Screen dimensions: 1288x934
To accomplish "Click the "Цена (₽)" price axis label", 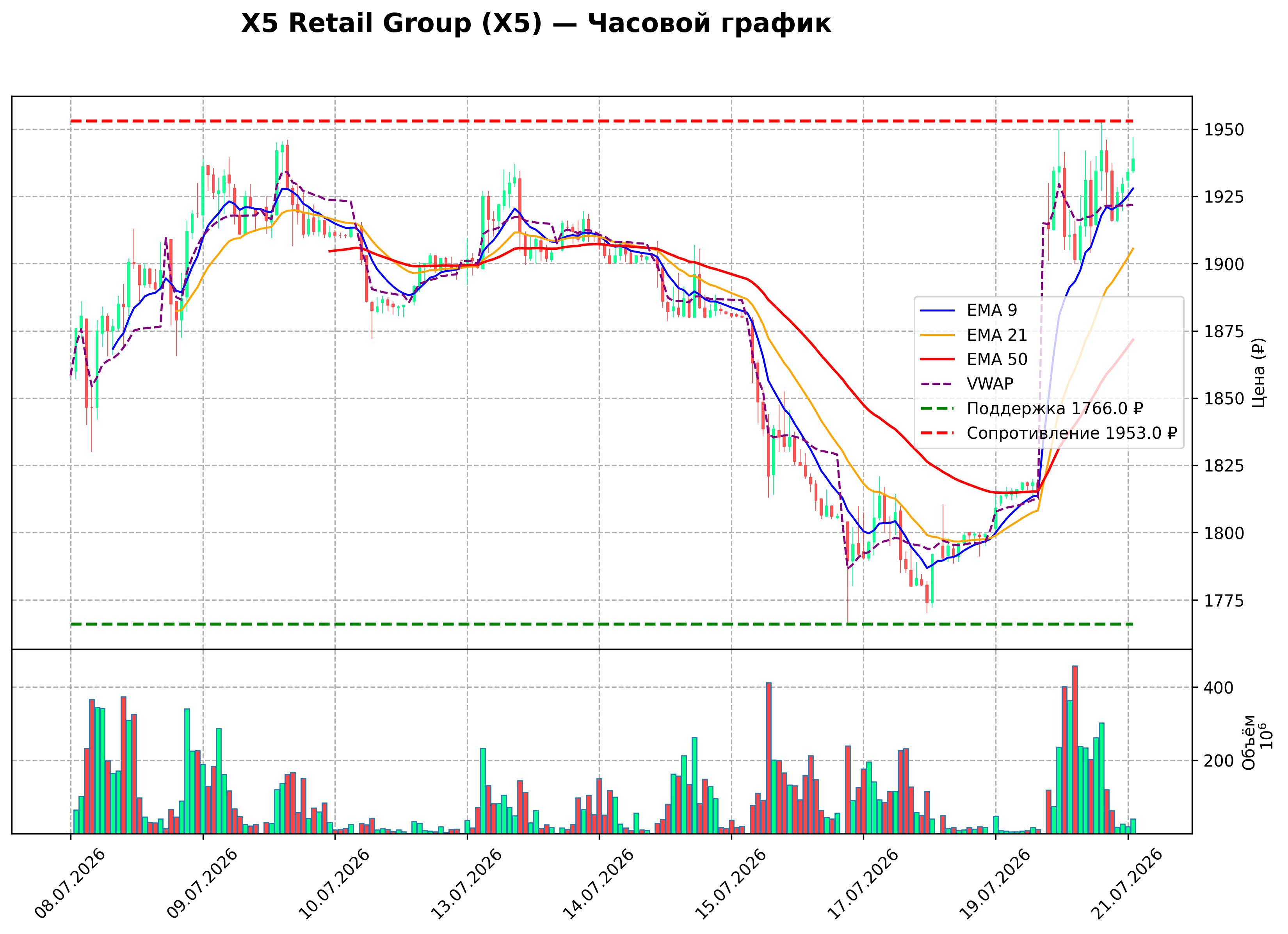I will [x=1258, y=372].
